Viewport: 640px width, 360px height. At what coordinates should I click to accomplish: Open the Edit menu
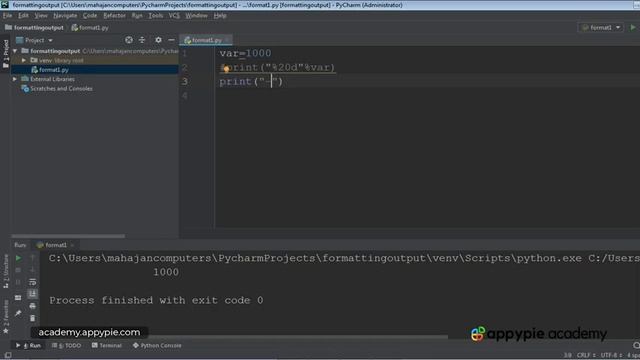pos(23,16)
